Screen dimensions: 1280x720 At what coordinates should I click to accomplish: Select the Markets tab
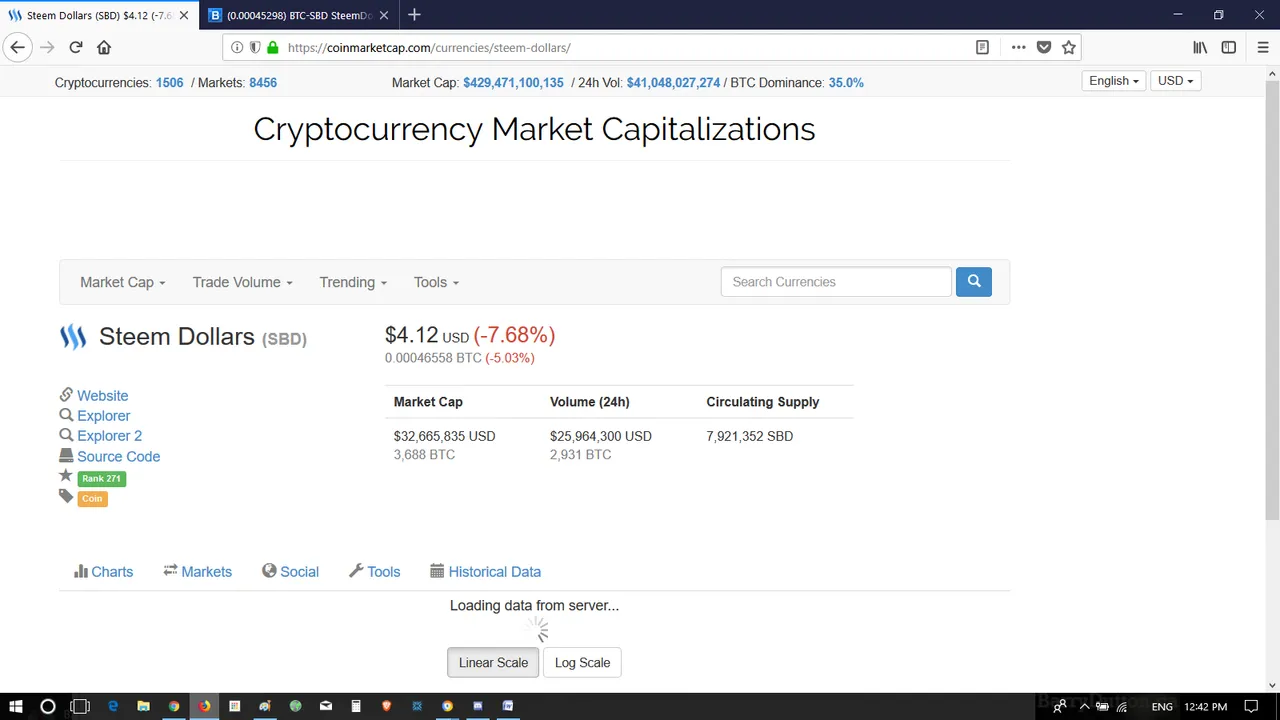click(x=197, y=572)
